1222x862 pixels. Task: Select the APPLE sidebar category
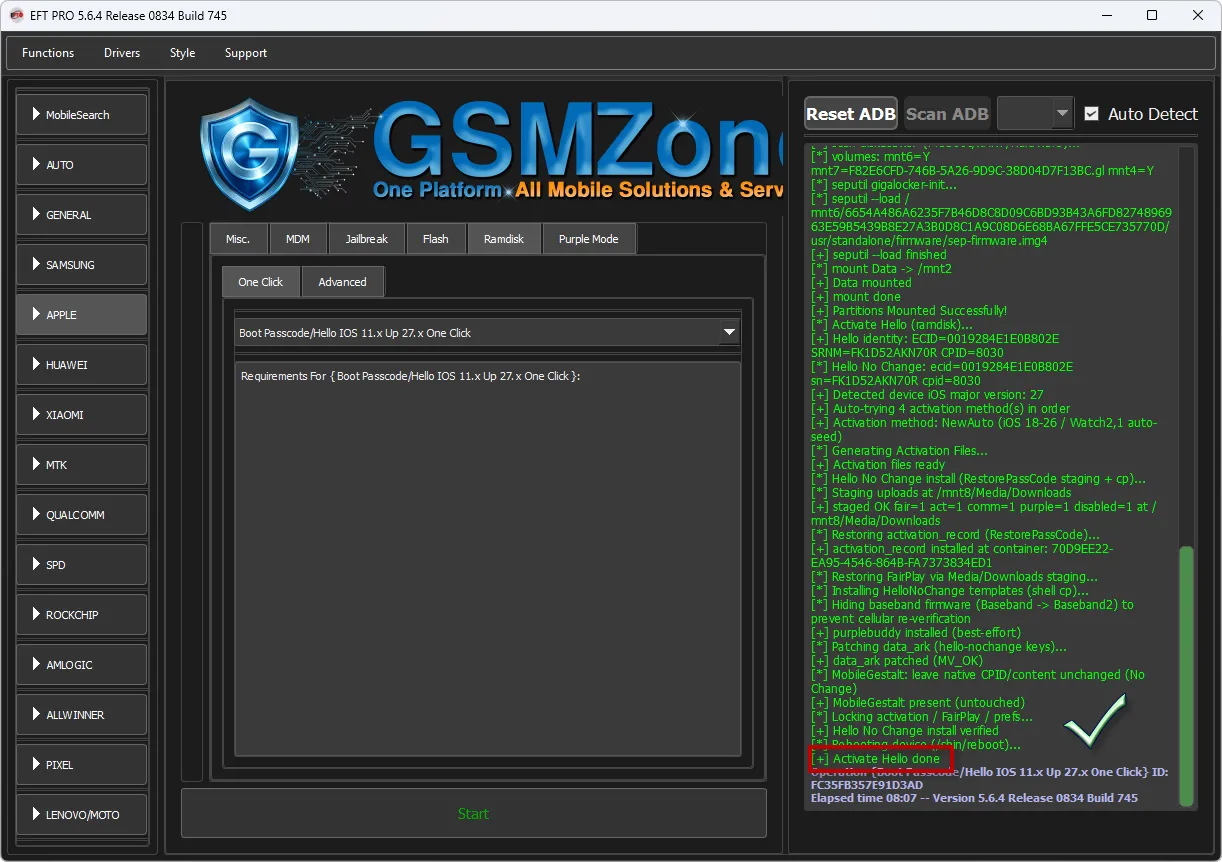tap(82, 315)
